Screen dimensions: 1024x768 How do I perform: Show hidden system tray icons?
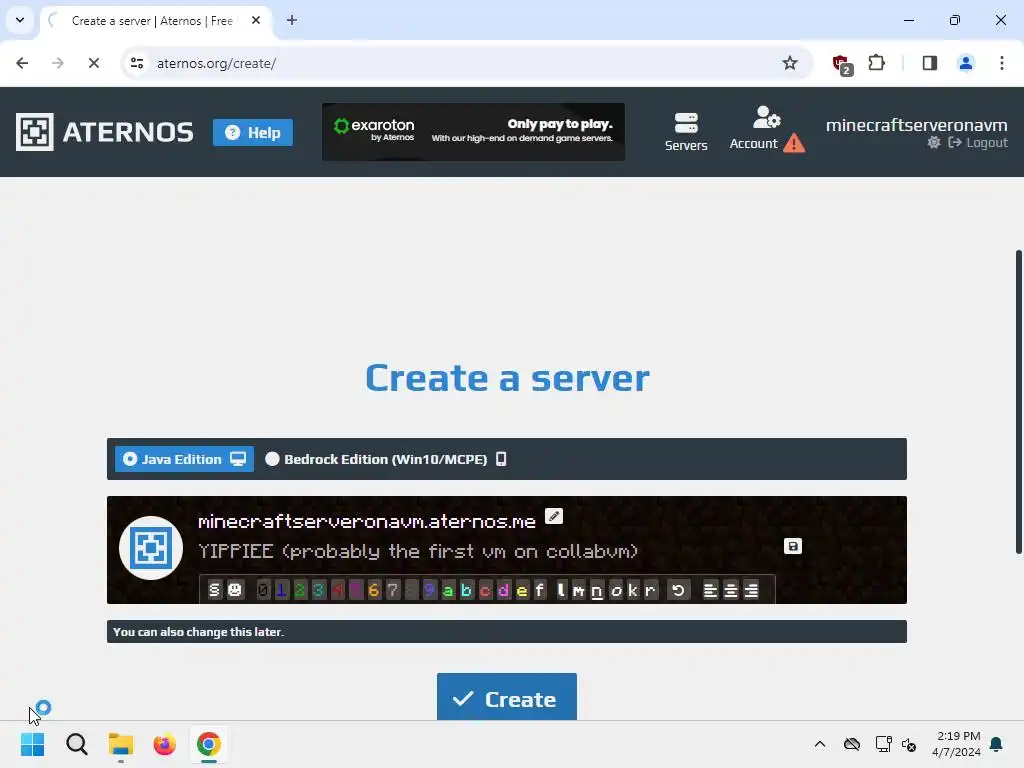[x=820, y=744]
